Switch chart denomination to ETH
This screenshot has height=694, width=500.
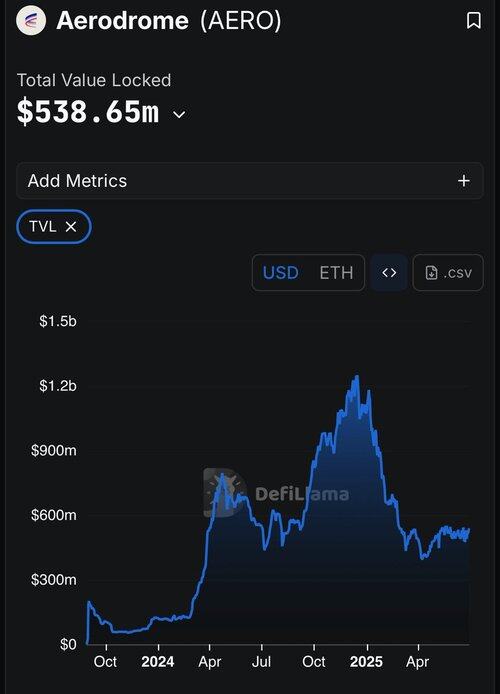click(x=336, y=273)
